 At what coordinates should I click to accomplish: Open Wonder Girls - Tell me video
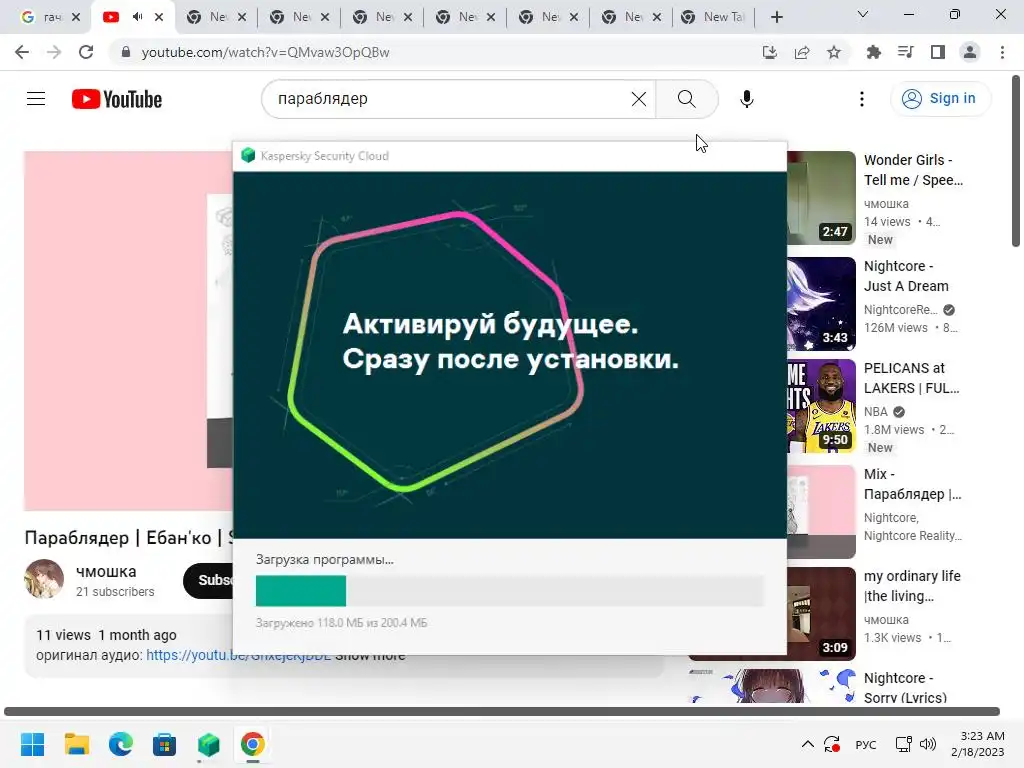click(913, 170)
